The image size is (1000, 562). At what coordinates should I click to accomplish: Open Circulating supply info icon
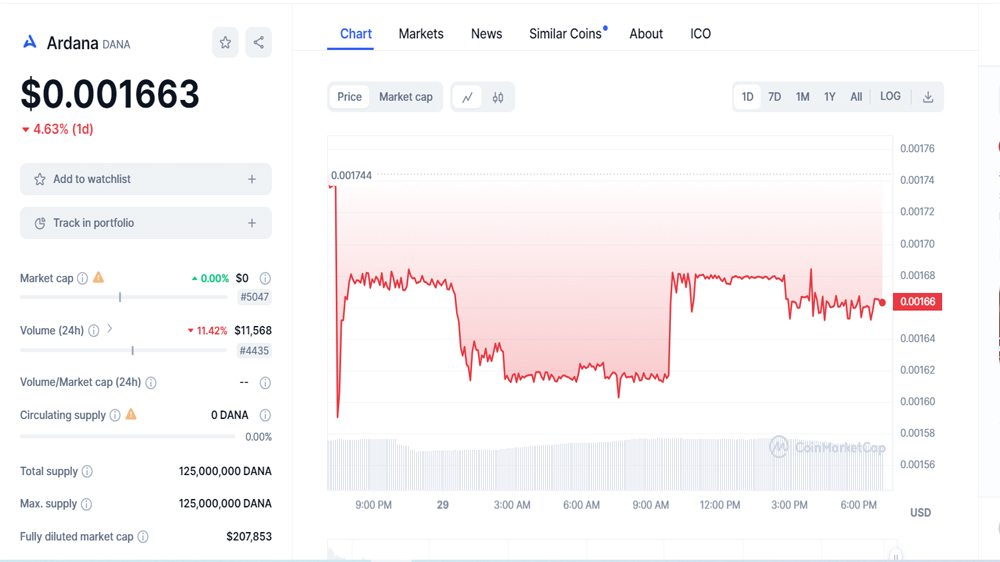click(x=115, y=415)
